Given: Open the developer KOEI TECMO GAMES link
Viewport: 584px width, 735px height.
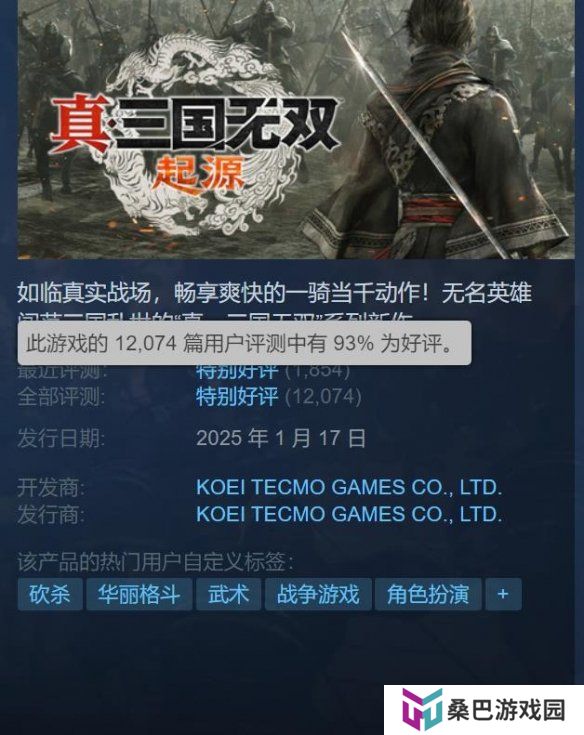Looking at the screenshot, I should click(x=349, y=488).
